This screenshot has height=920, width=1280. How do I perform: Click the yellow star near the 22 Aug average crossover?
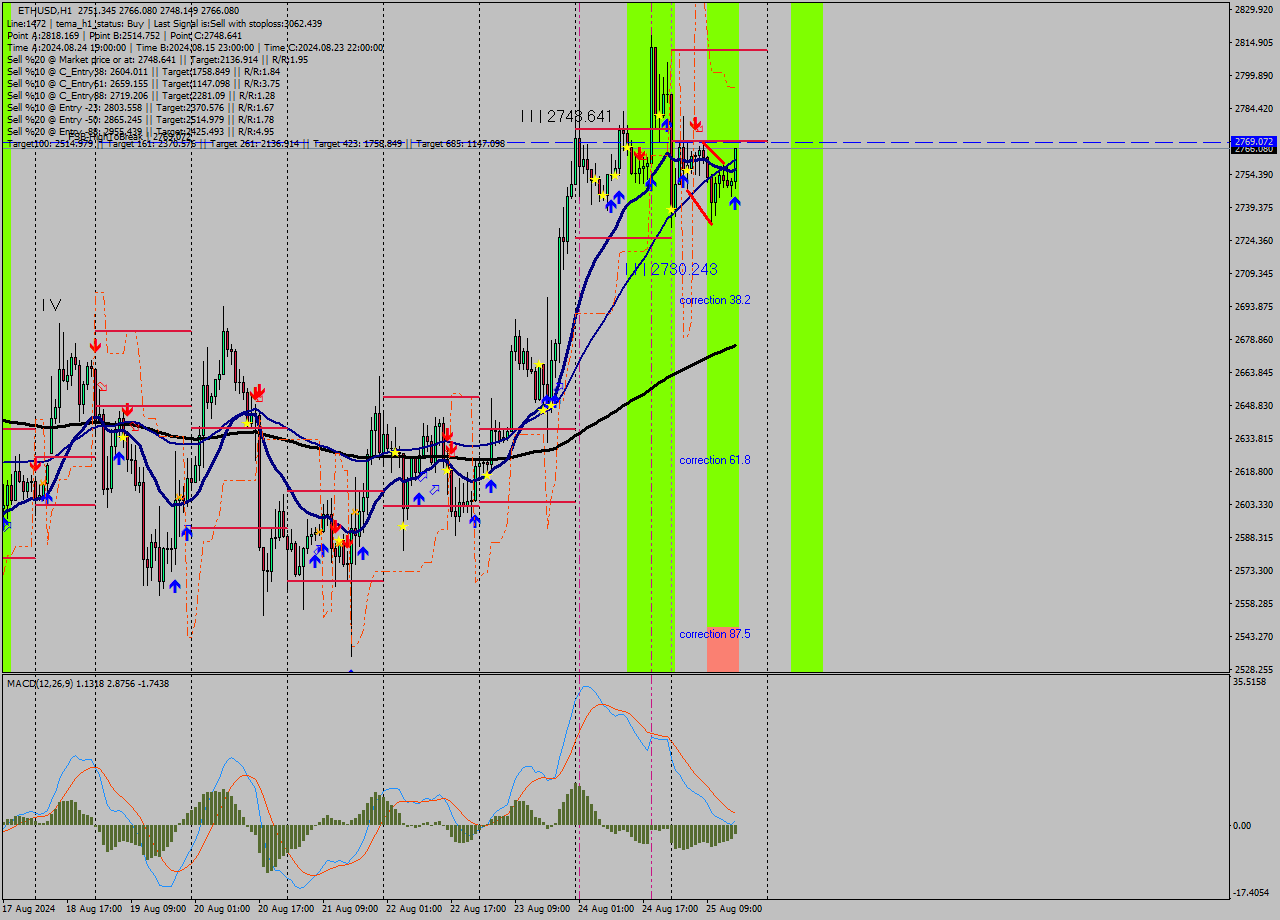[445, 469]
